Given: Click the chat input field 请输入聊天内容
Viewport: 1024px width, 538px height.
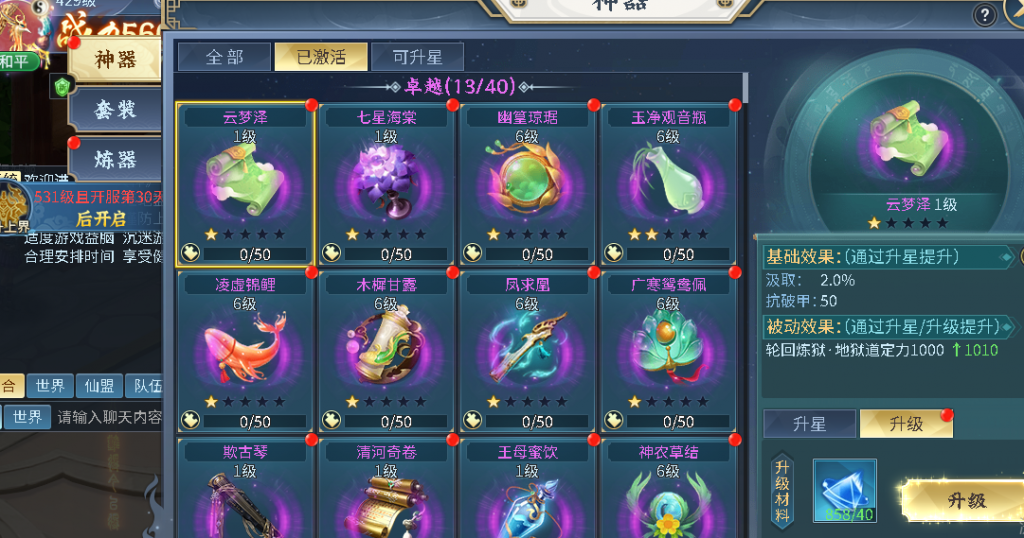Looking at the screenshot, I should coord(109,417).
